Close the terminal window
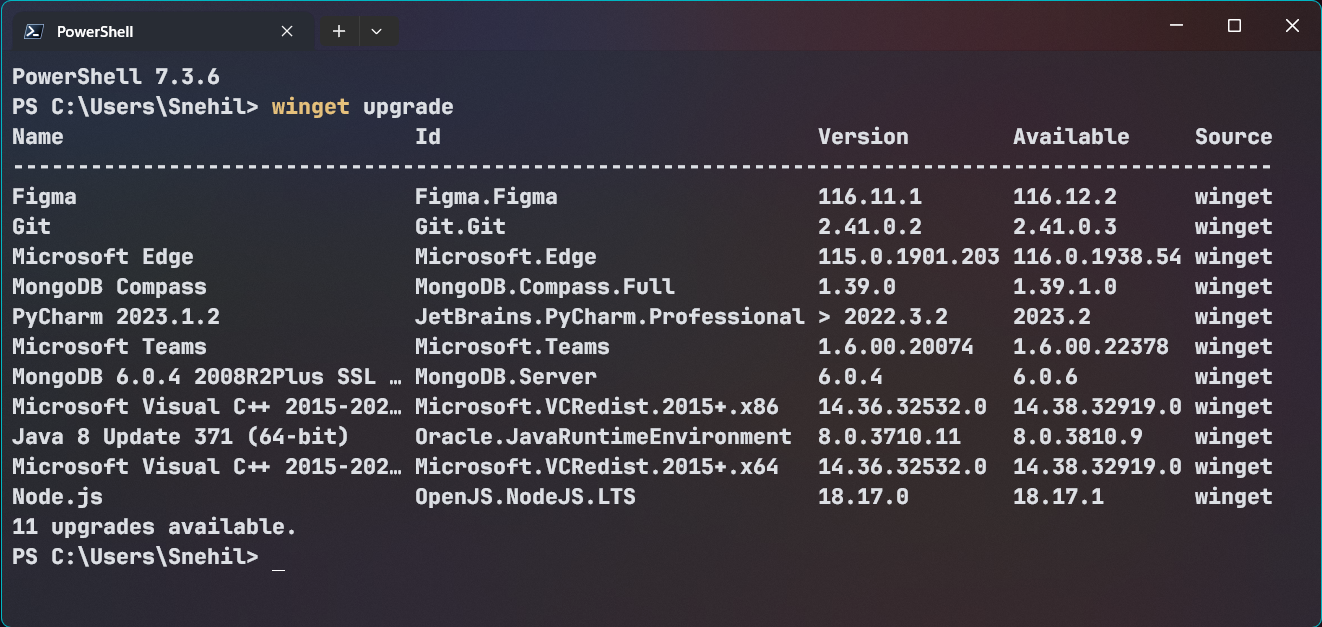The image size is (1322, 627). [x=1290, y=26]
